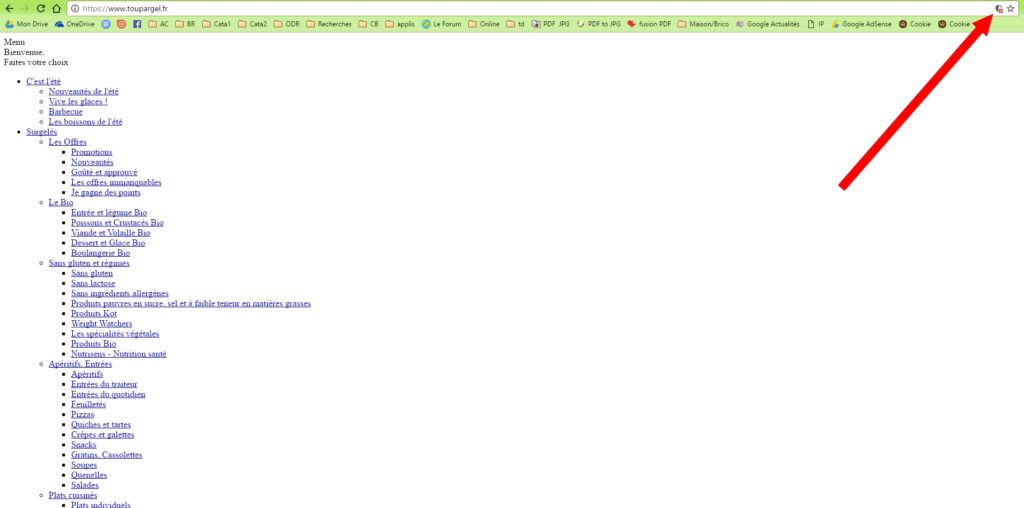Follow the Barbecue link
The height and width of the screenshot is (508, 1024).
pyautogui.click(x=67, y=112)
